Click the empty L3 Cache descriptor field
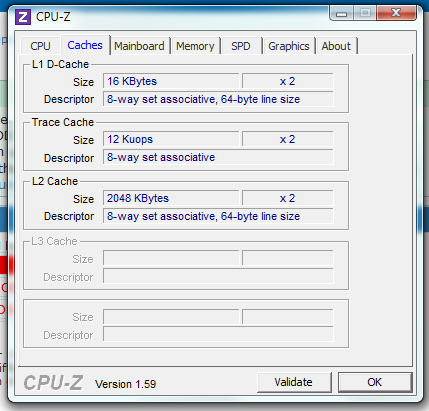The image size is (429, 411). click(218, 276)
